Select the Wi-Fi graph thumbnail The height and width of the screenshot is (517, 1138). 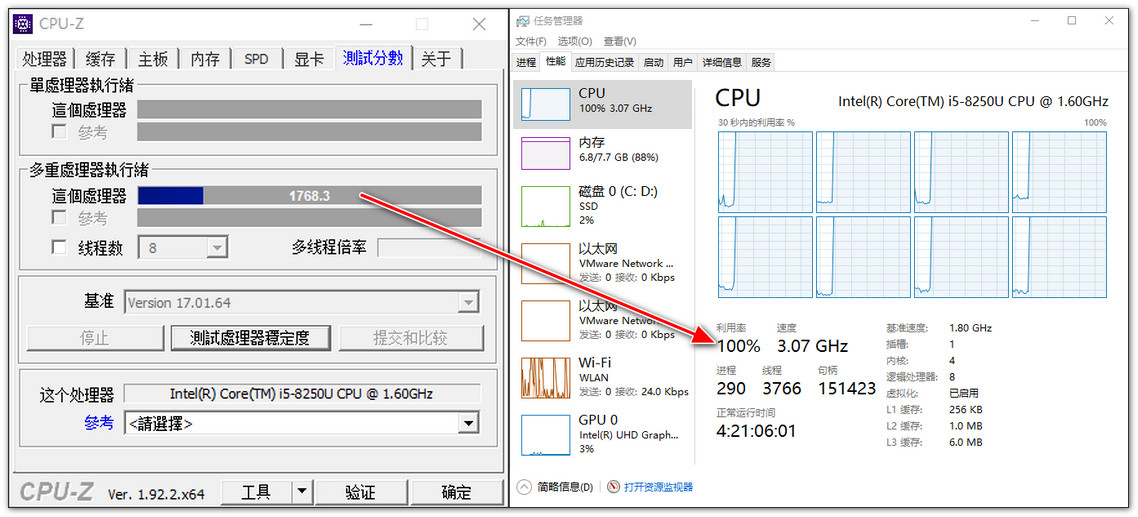545,378
